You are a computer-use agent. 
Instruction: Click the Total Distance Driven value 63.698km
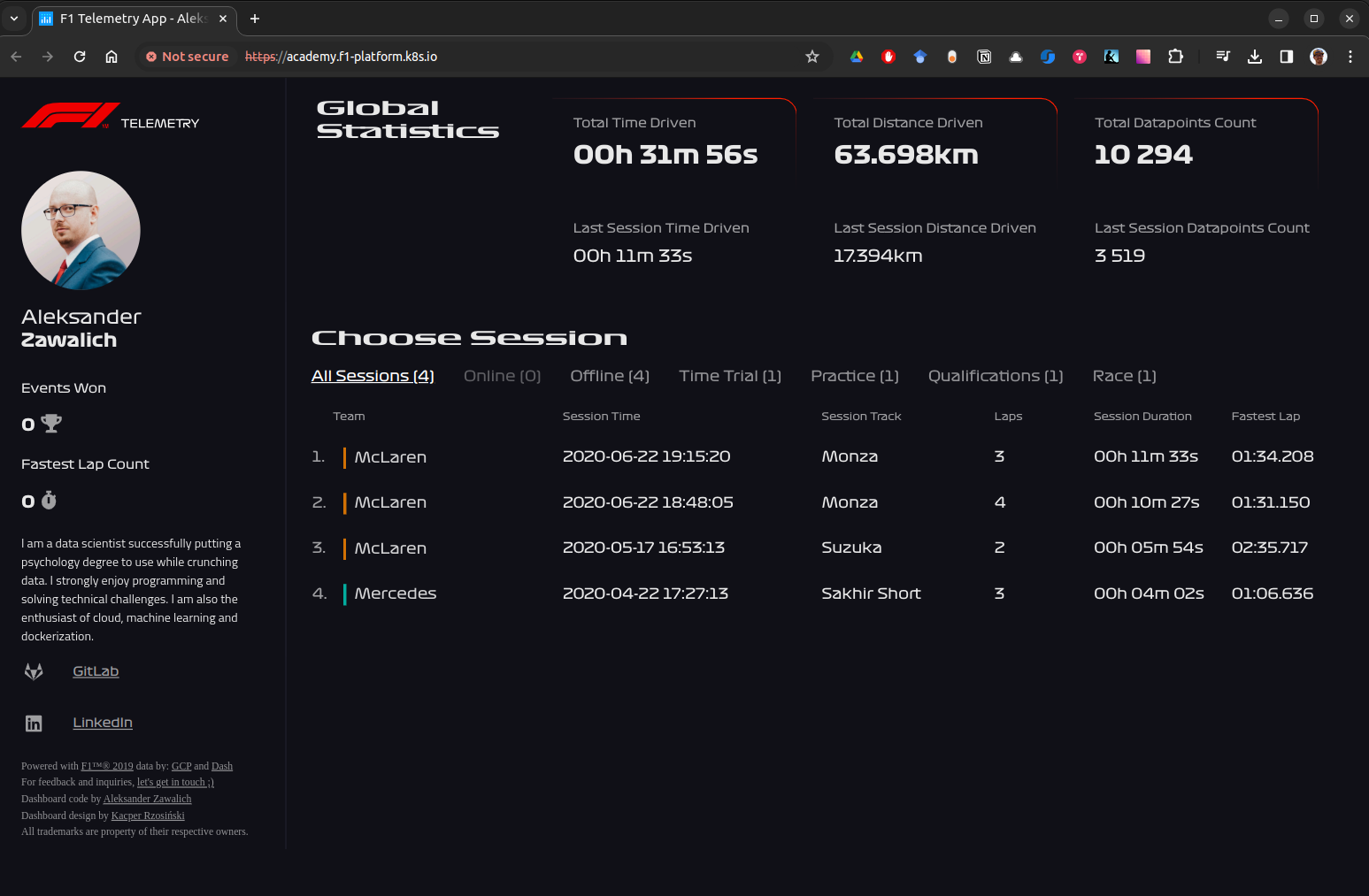[906, 155]
